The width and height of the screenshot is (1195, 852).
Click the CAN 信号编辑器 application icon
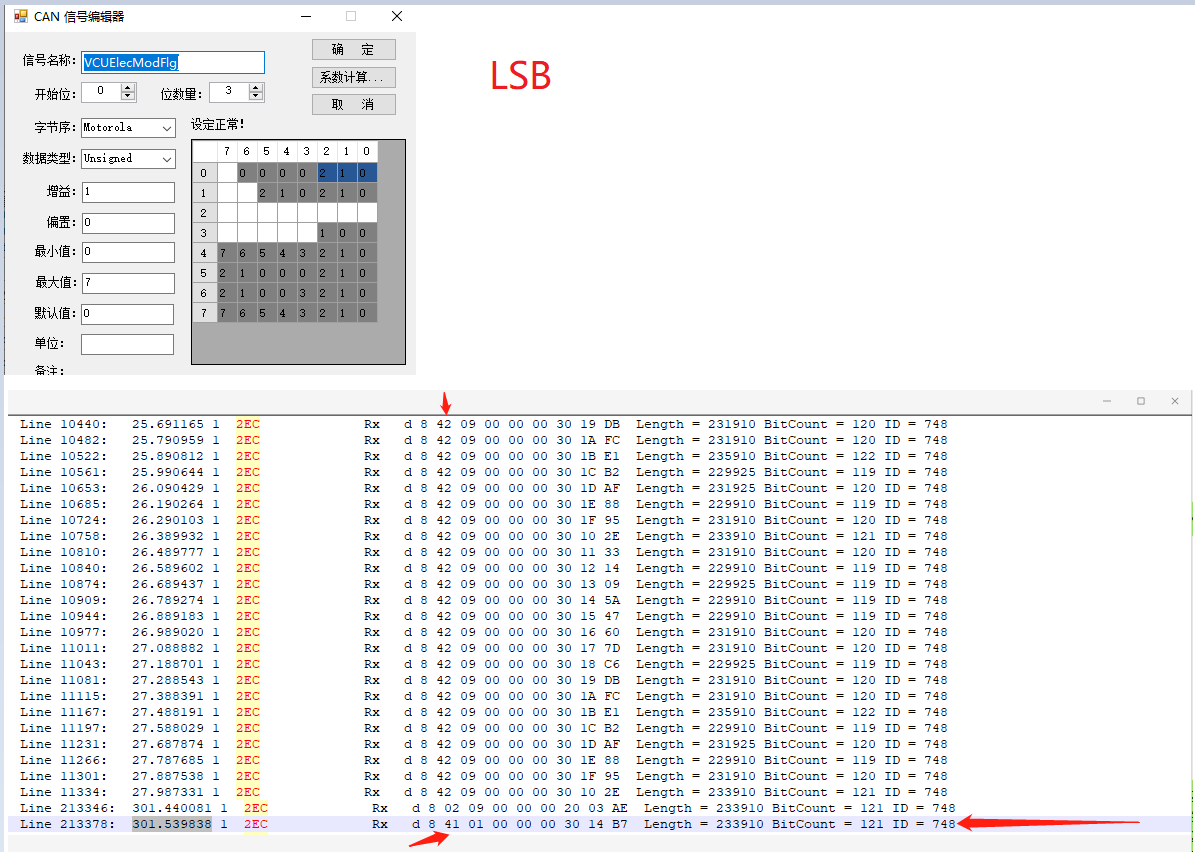[19, 16]
